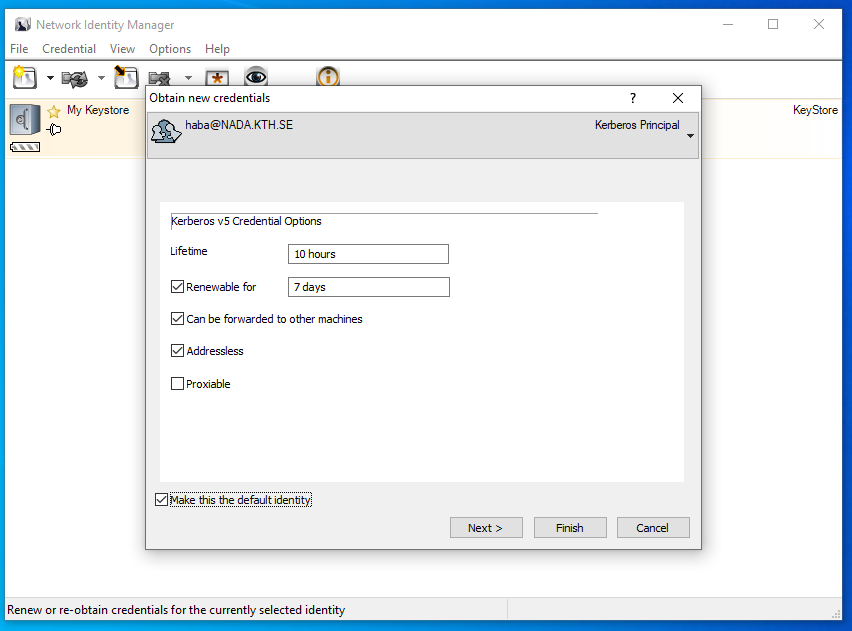Open the Credential menu
This screenshot has width=852, height=631.
pyautogui.click(x=69, y=49)
